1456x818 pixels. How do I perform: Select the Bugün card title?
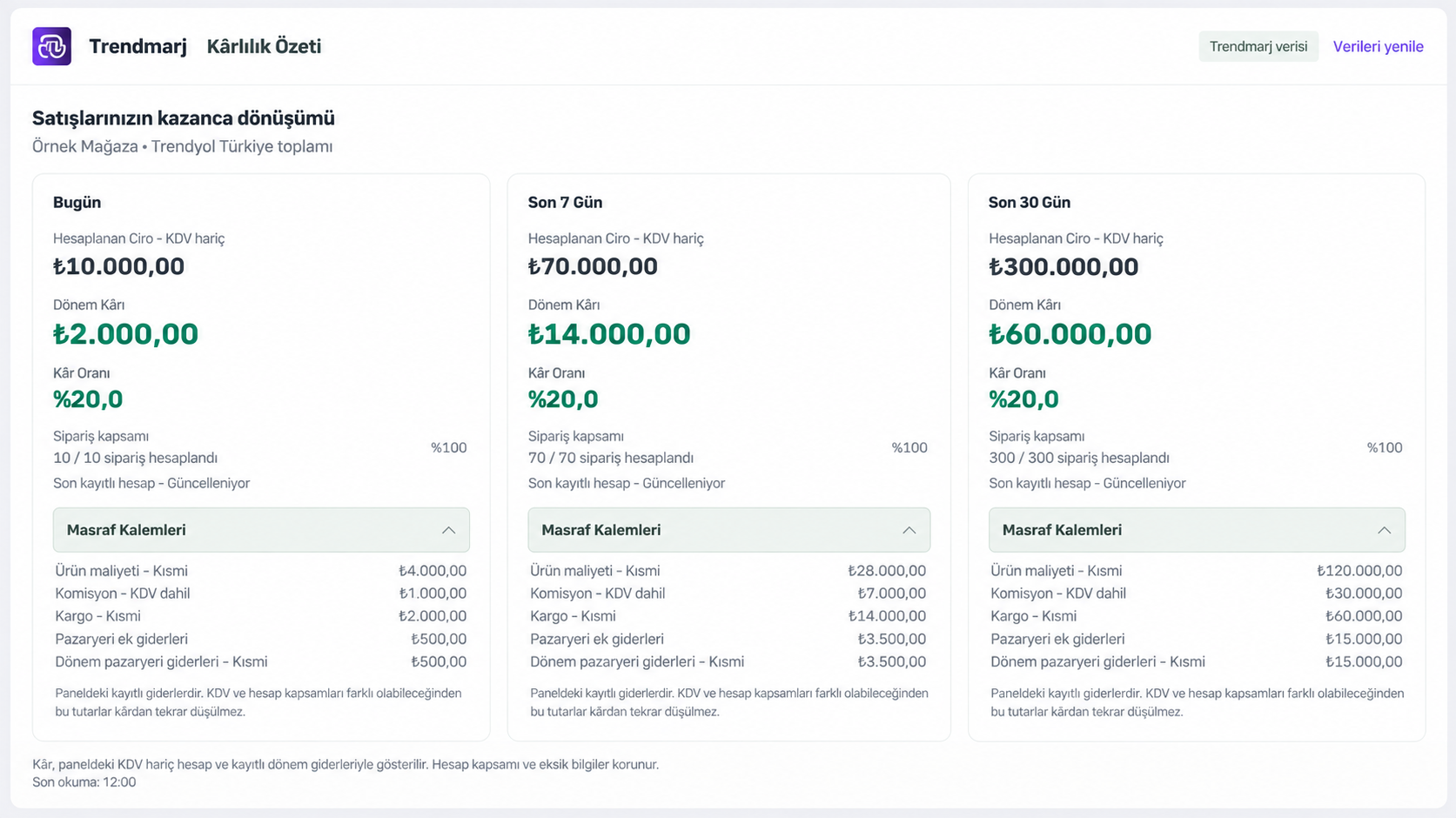77,203
